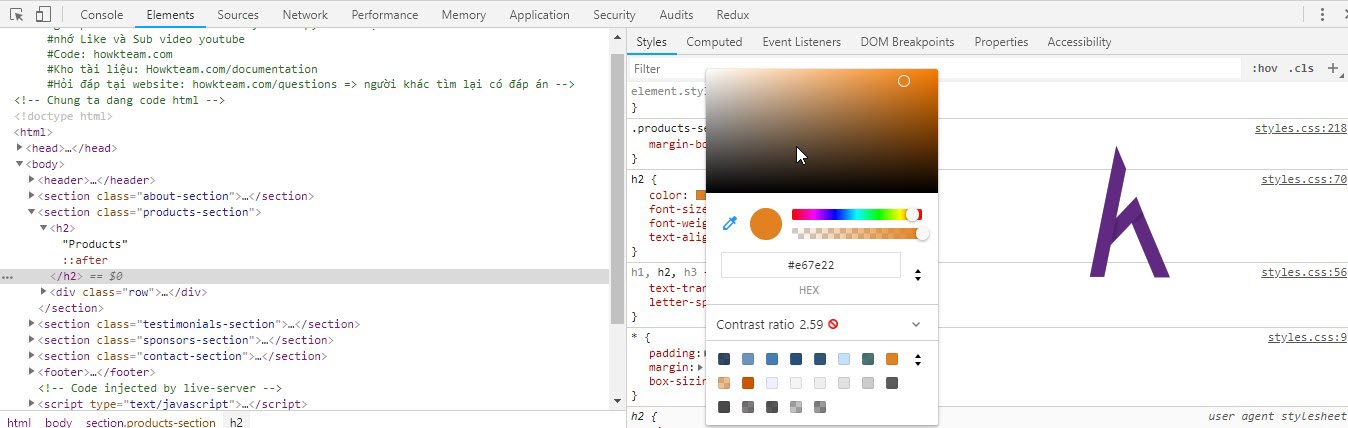Collapse the body element node
The height and width of the screenshot is (428, 1348).
click(x=20, y=164)
